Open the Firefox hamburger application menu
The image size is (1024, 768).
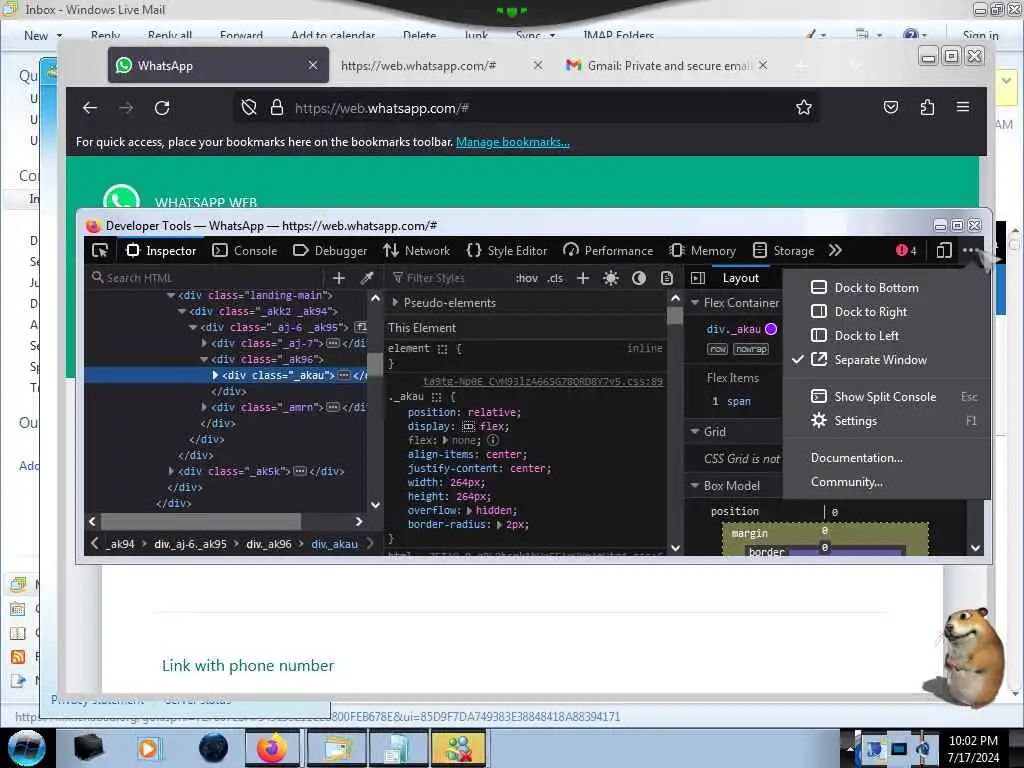963,106
